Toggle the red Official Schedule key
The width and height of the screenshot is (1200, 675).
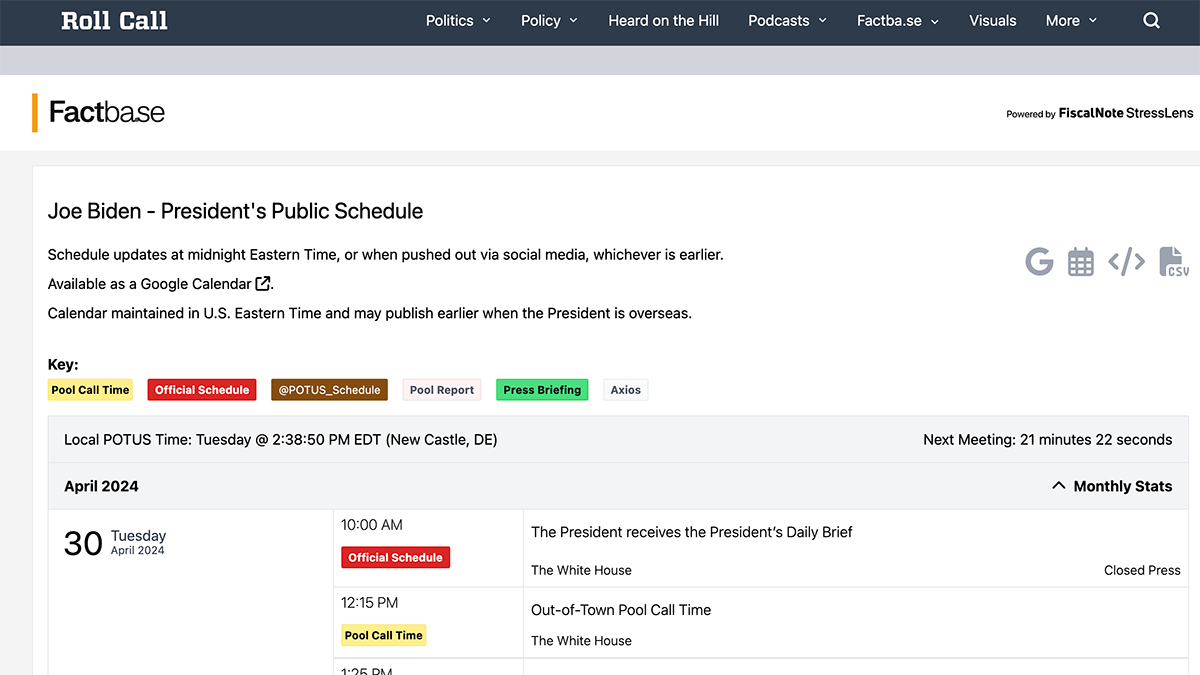click(202, 390)
